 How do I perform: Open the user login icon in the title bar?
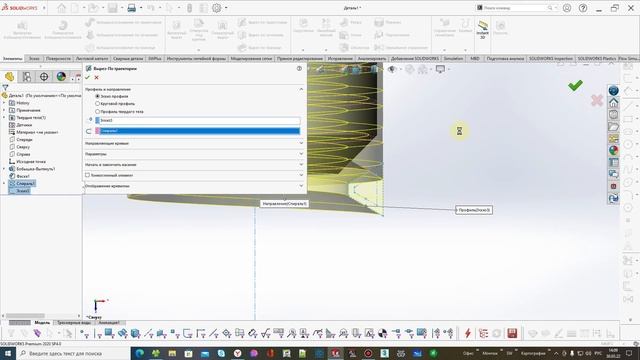pos(567,8)
